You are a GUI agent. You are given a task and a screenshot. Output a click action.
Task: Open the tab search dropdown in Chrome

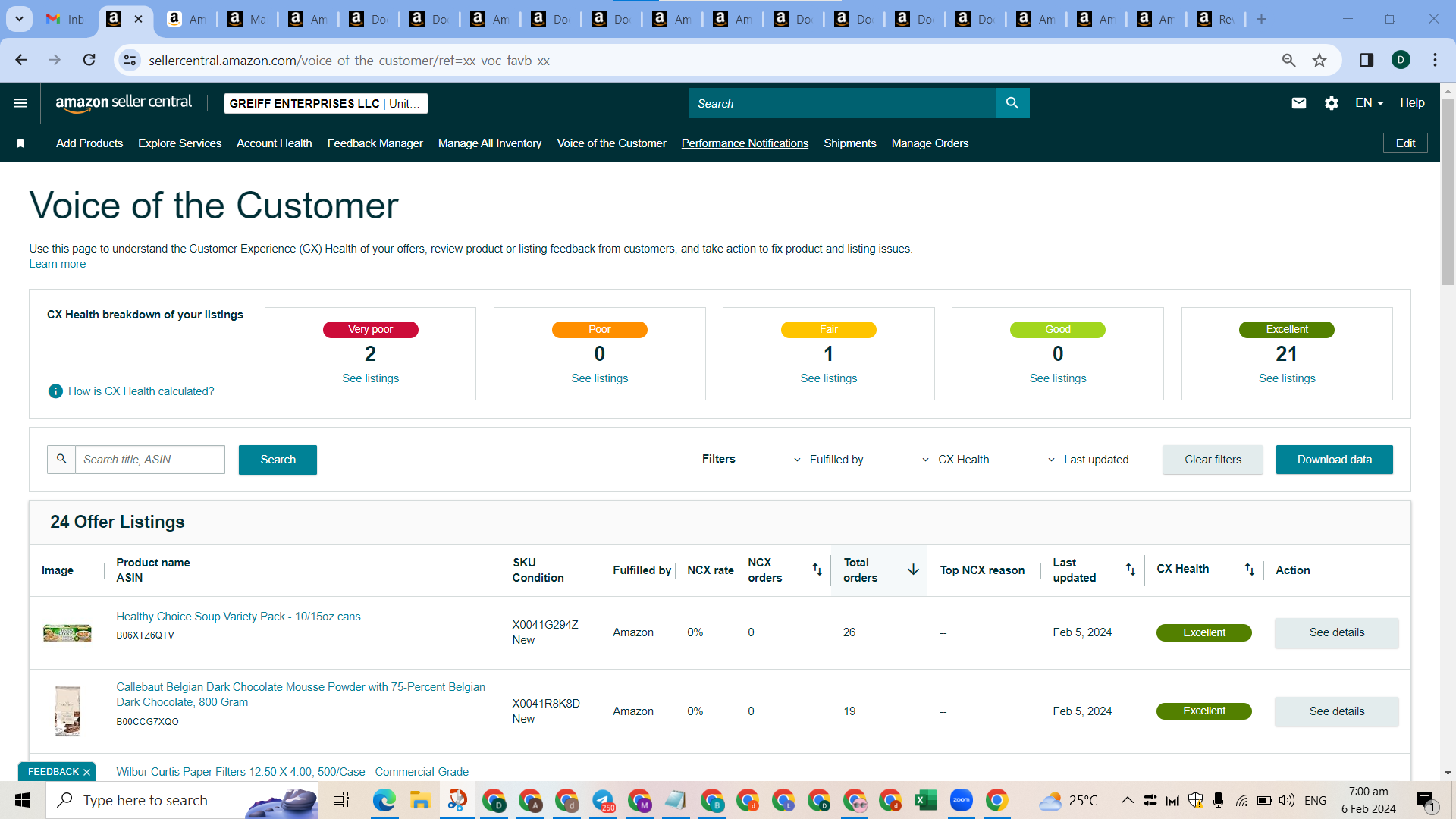pyautogui.click(x=19, y=19)
